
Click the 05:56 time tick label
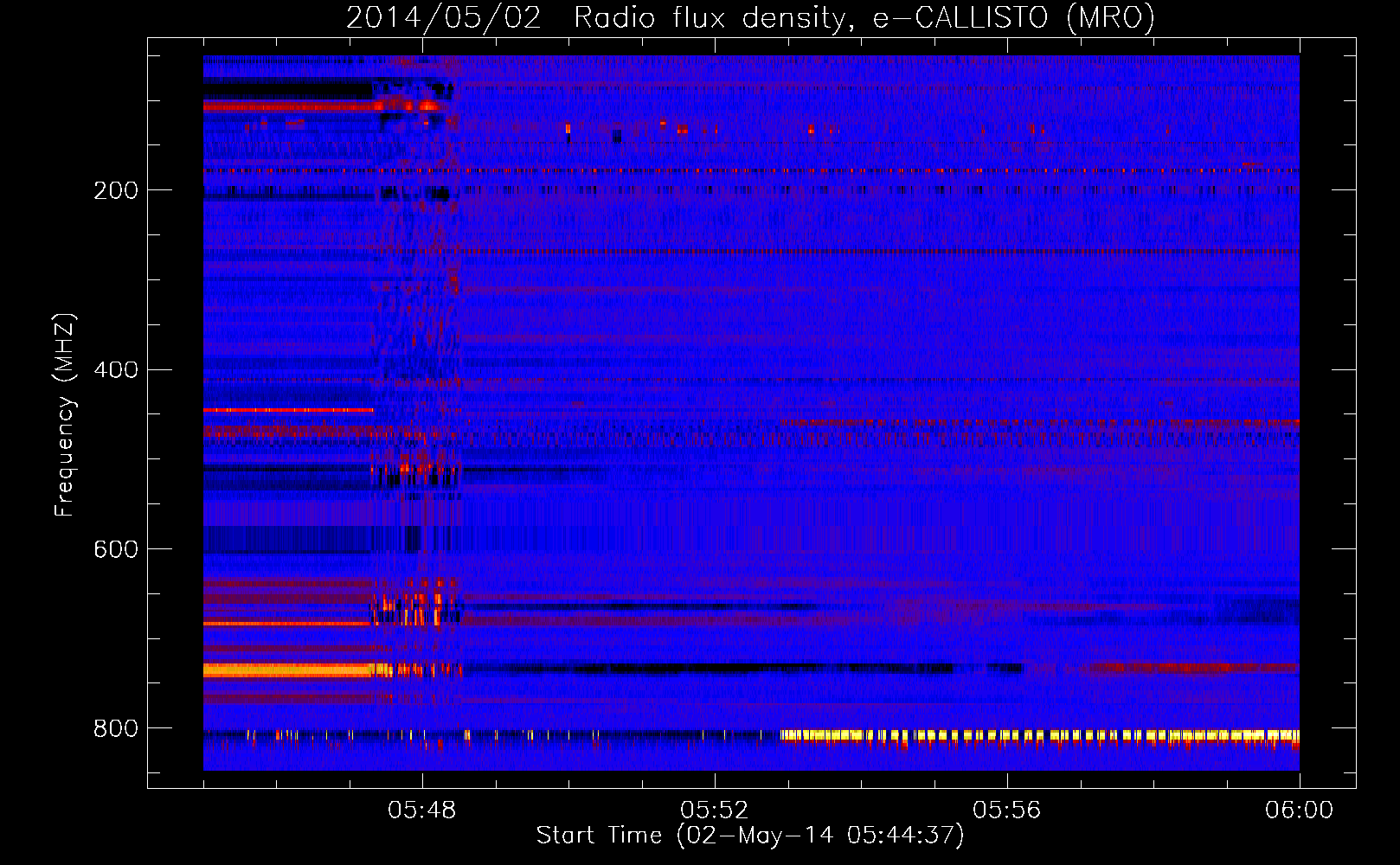(x=1007, y=811)
